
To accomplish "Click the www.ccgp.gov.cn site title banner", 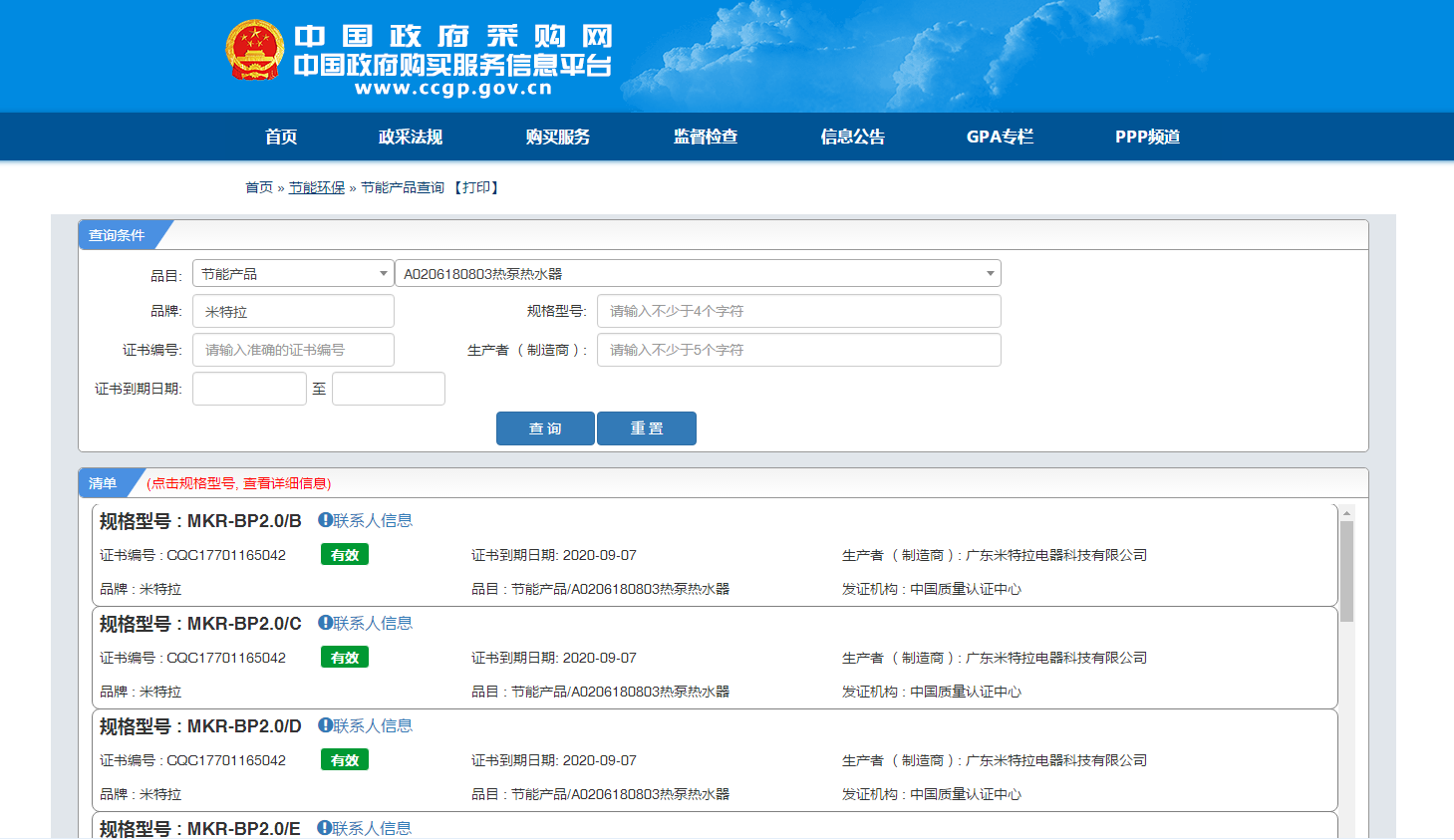I will click(453, 88).
